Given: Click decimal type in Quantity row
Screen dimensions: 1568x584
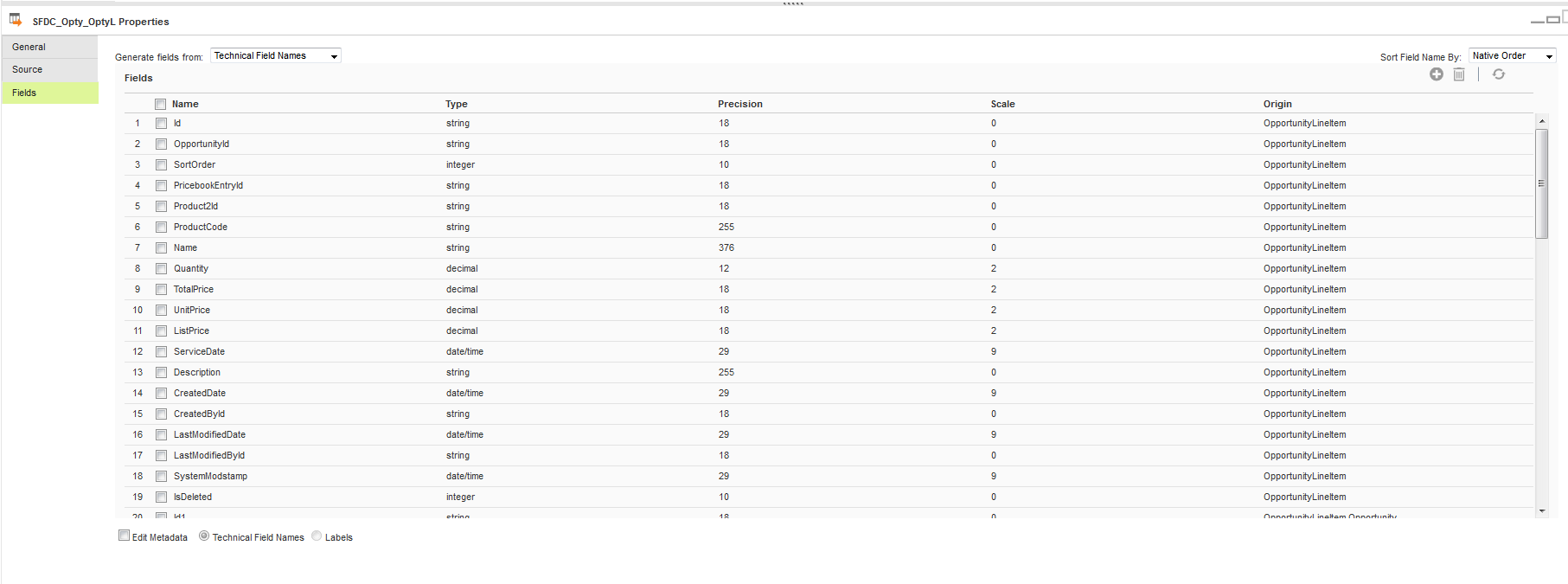Looking at the screenshot, I should (462, 268).
